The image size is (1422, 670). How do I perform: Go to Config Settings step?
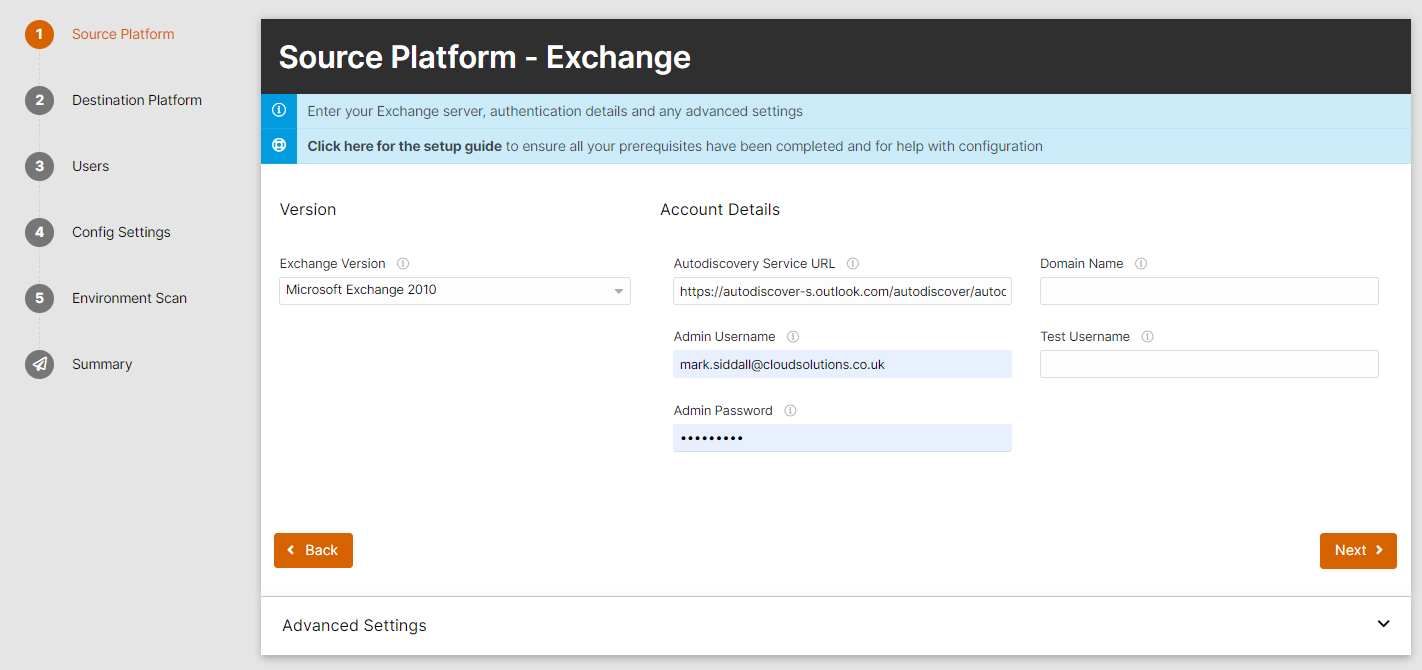click(x=121, y=232)
